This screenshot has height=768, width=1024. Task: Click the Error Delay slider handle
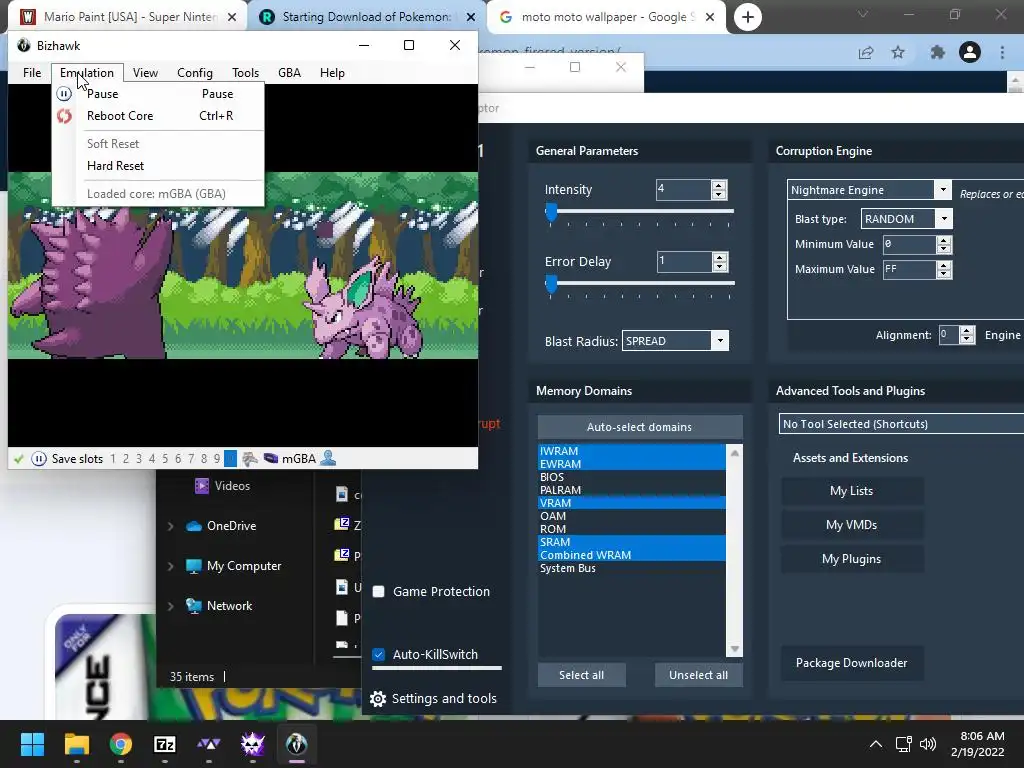point(551,284)
